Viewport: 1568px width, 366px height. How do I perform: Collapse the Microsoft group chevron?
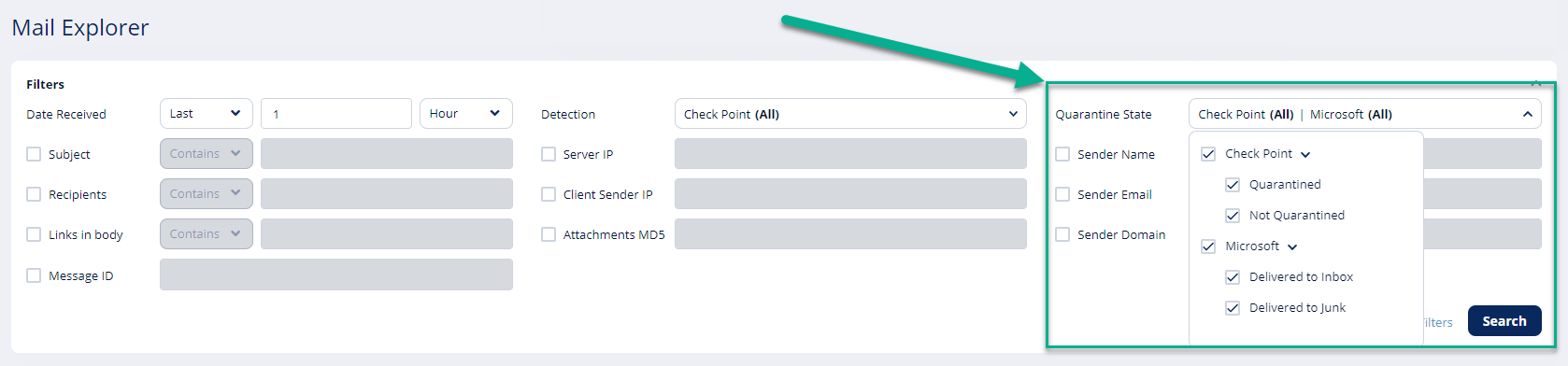pos(1292,247)
